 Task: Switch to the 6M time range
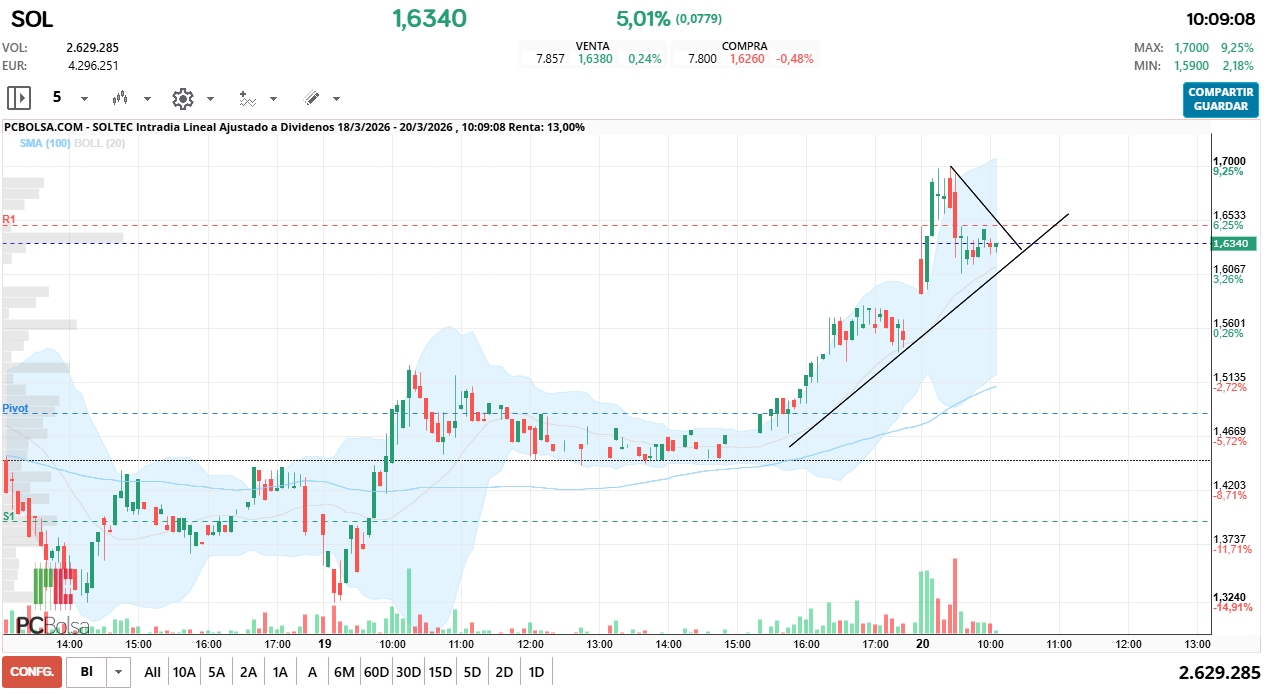click(x=344, y=672)
